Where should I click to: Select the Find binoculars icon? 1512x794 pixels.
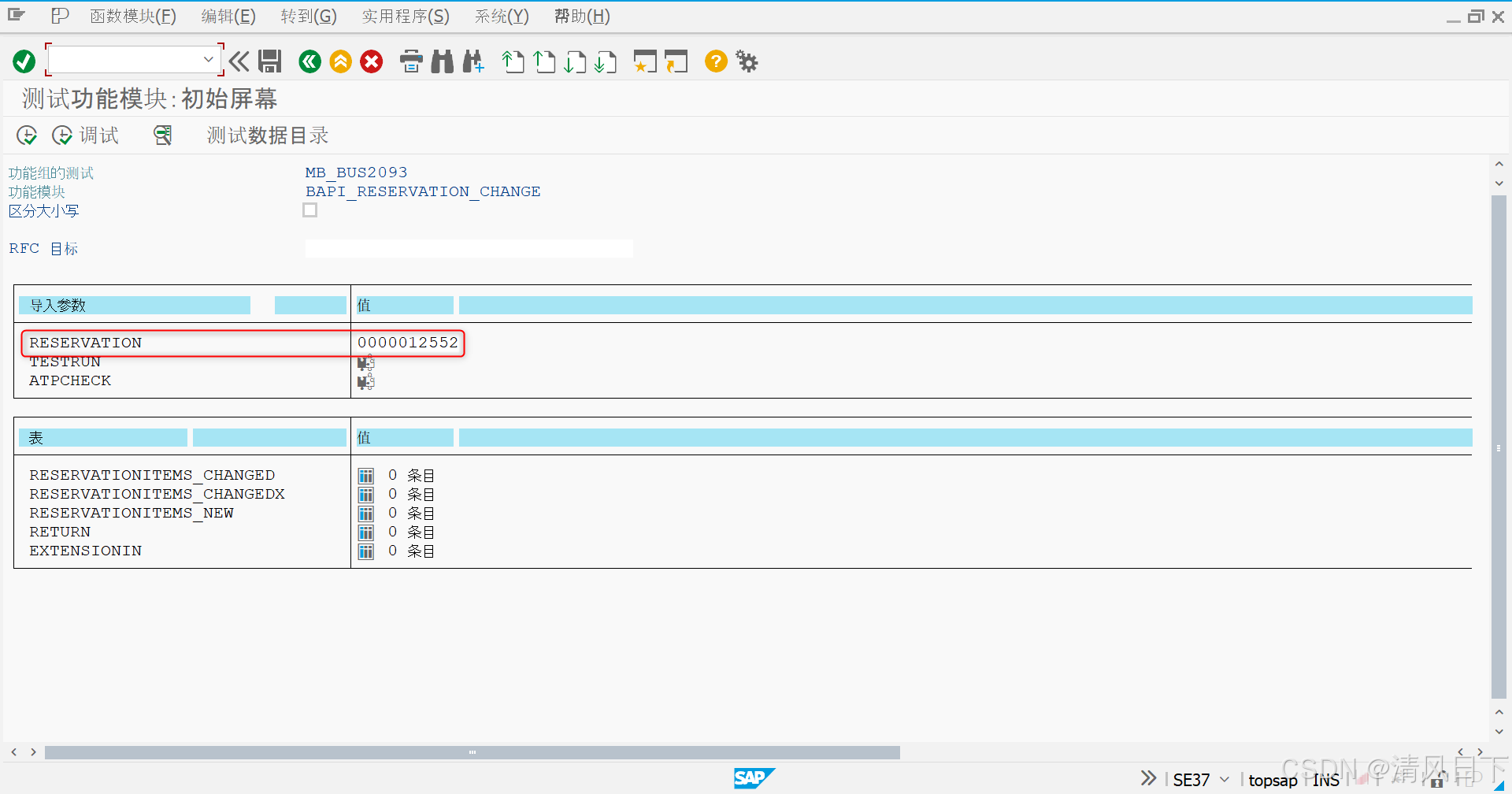point(442,61)
